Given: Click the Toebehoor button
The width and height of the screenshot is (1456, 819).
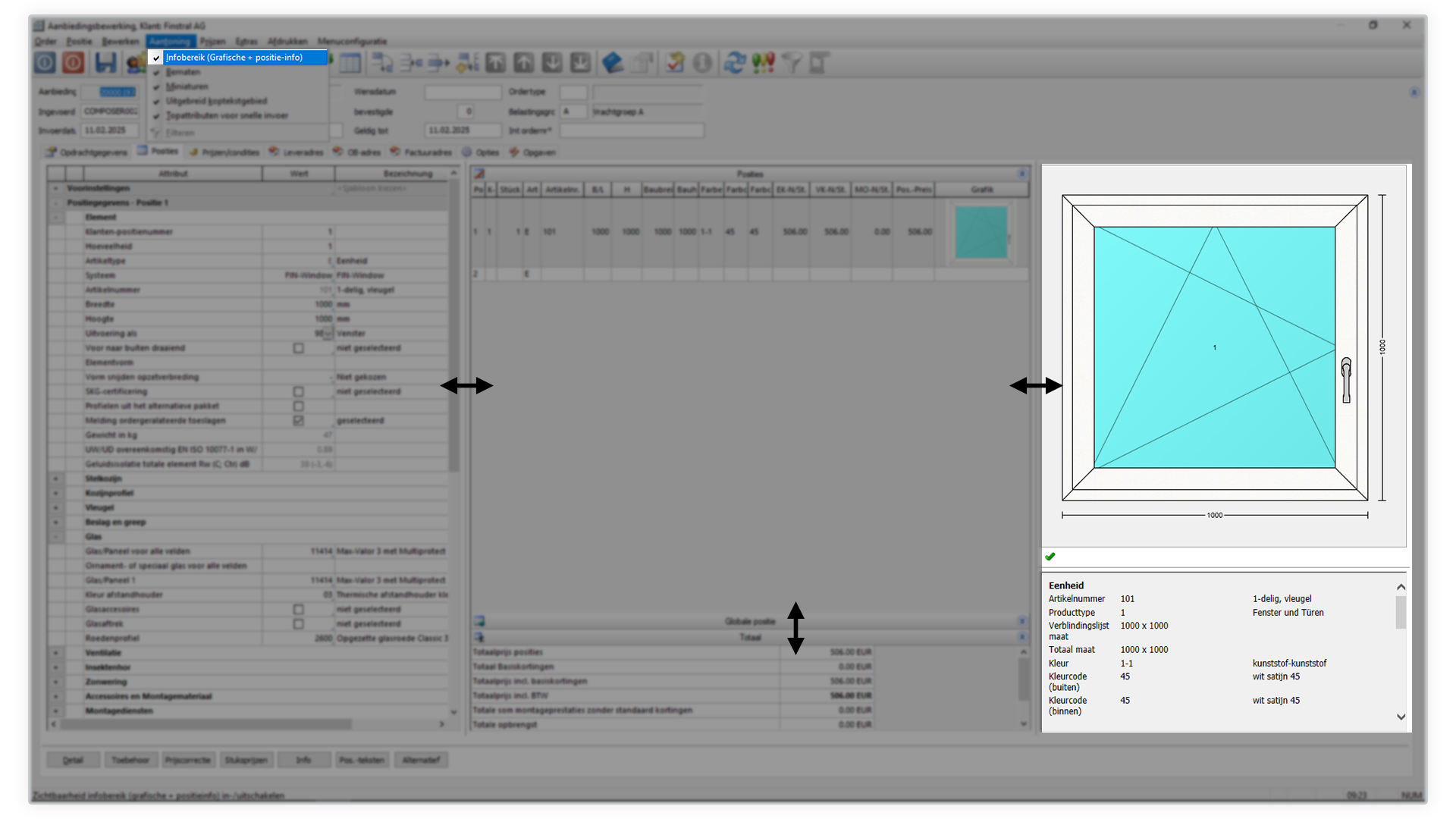Looking at the screenshot, I should [x=130, y=760].
